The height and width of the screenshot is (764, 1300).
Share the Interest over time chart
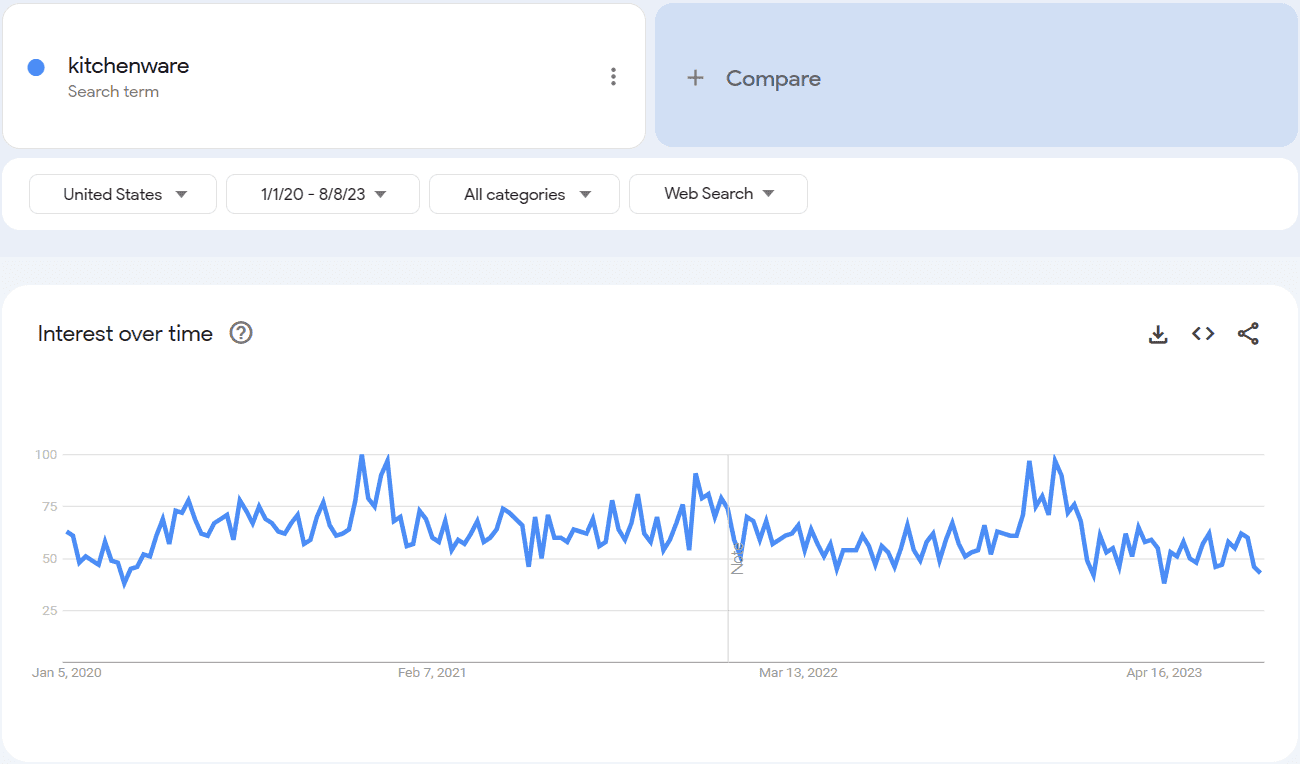1248,334
